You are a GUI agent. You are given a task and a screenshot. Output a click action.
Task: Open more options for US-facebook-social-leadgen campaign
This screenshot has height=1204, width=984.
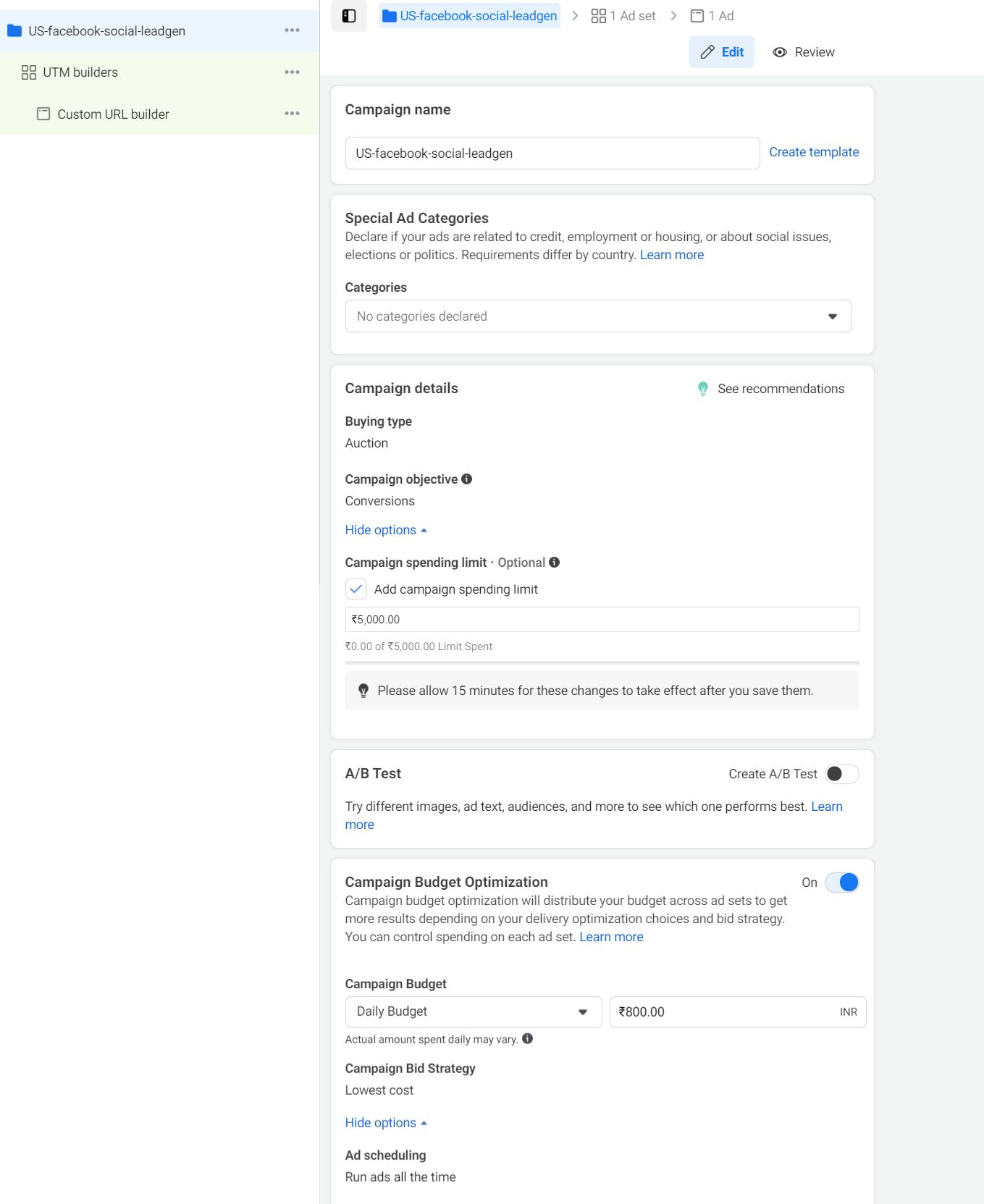click(x=292, y=30)
